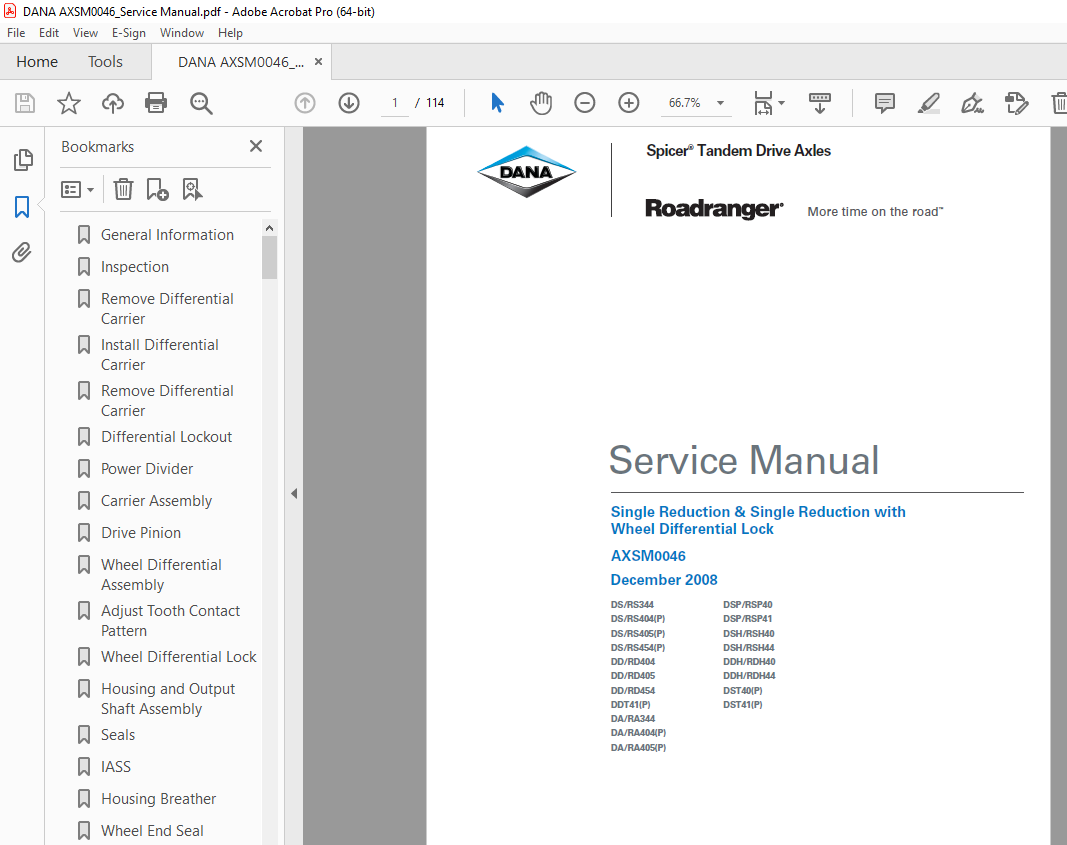Open the Wheel Differential Lock bookmark
Screen dimensions: 1067x845
point(178,657)
